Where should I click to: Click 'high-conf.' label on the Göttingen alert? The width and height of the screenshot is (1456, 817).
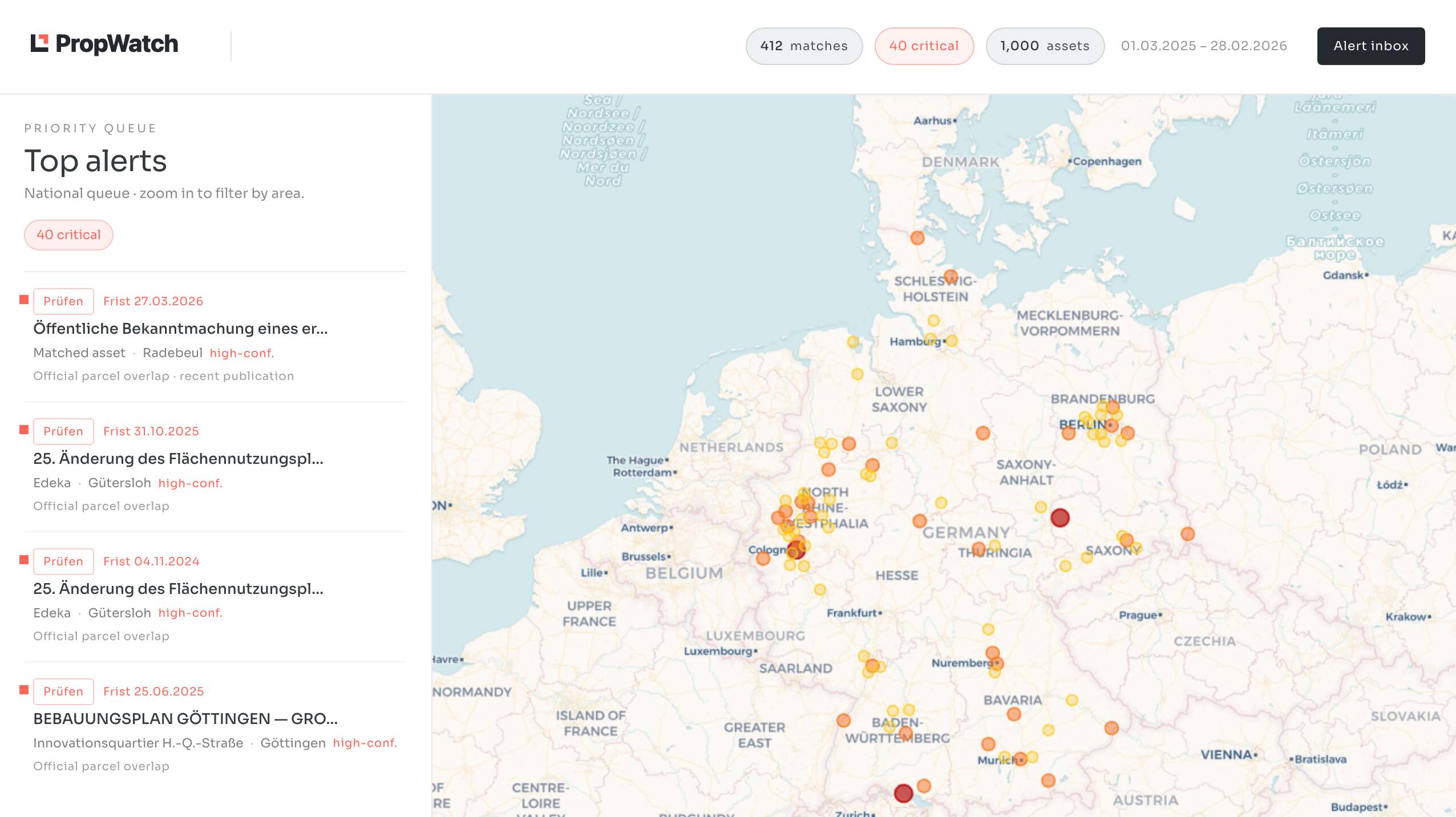tap(365, 743)
